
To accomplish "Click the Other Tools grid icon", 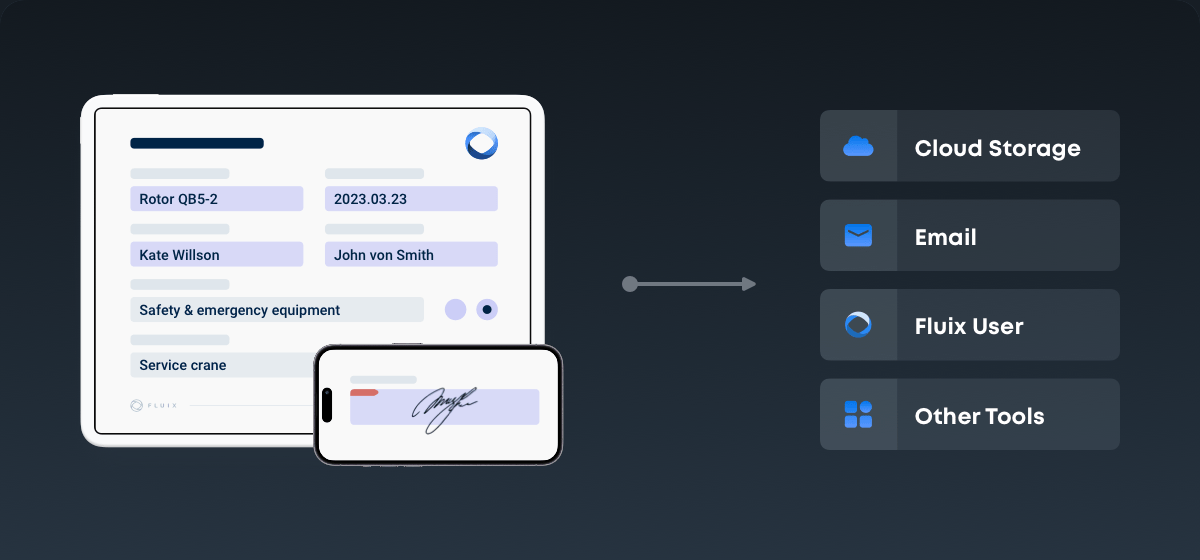I will tap(858, 414).
